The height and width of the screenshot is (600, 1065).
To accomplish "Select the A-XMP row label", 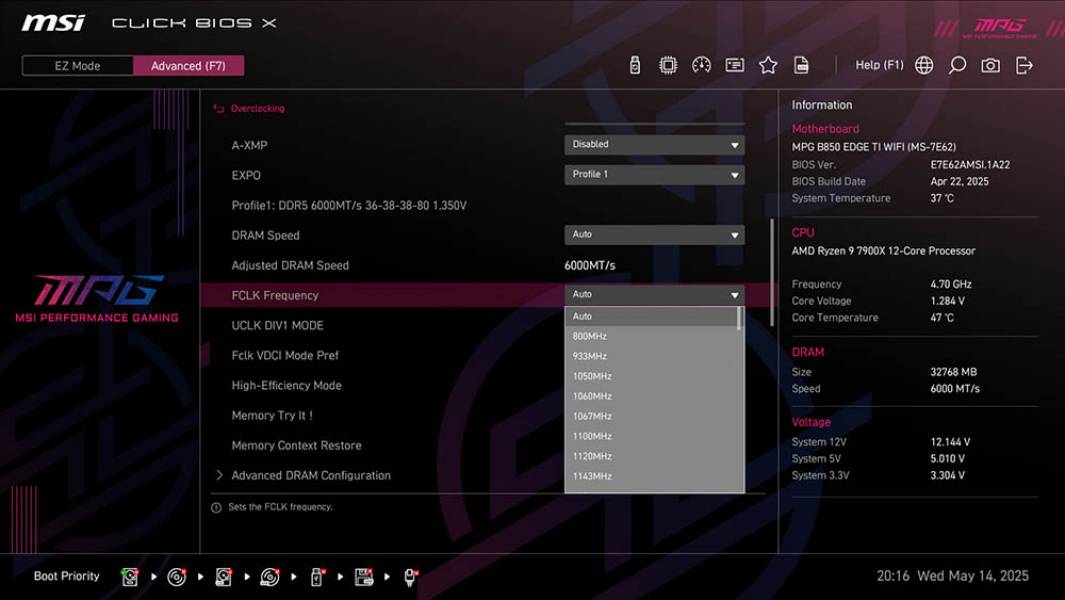I will [249, 145].
